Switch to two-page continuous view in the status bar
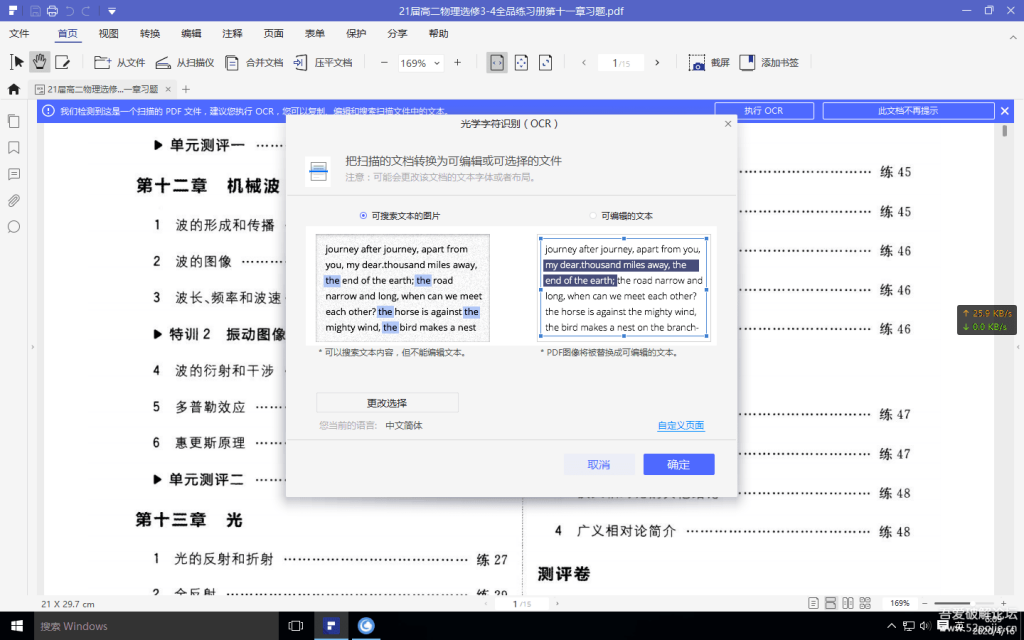1024x640 pixels. [x=865, y=603]
